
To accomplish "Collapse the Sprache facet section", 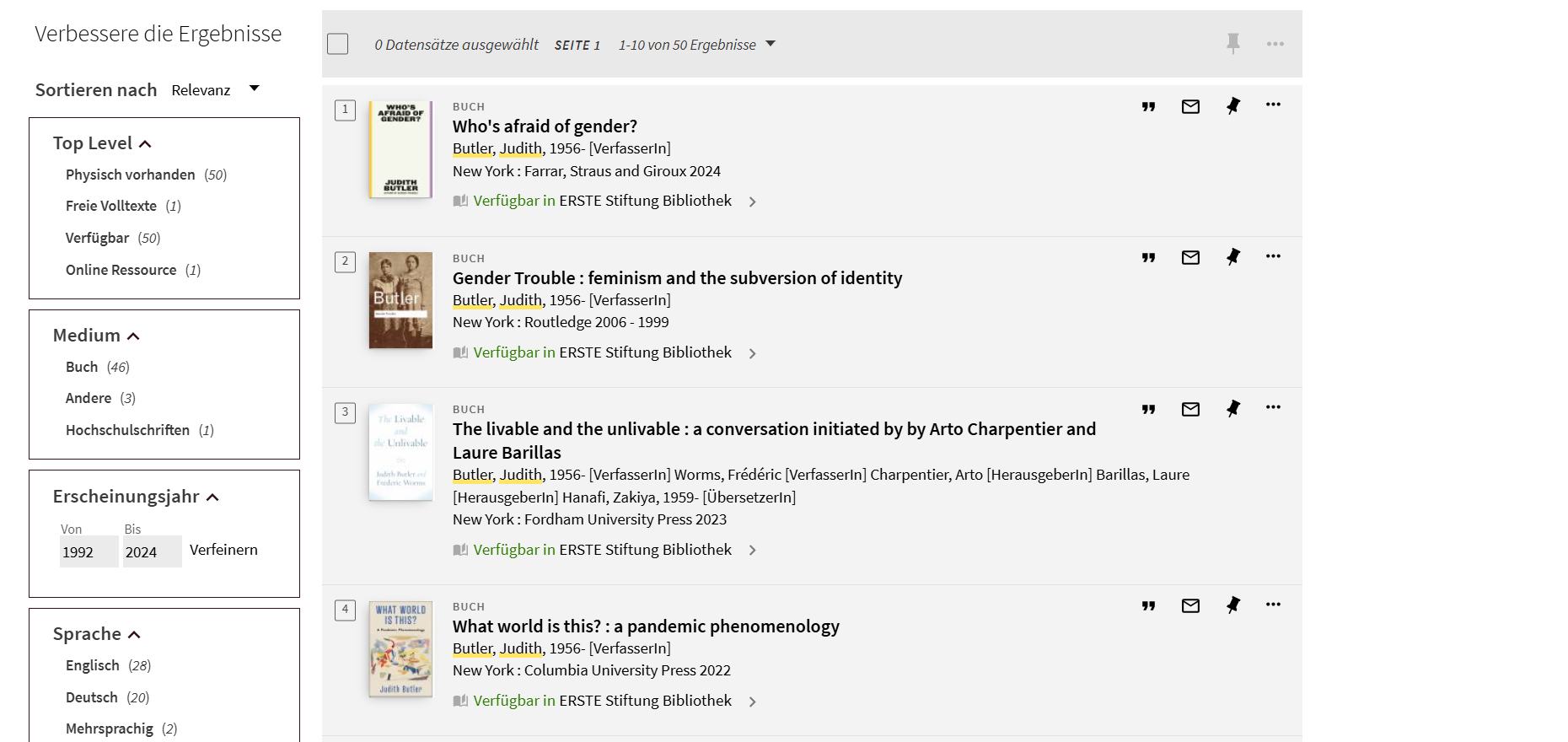I will click(96, 634).
